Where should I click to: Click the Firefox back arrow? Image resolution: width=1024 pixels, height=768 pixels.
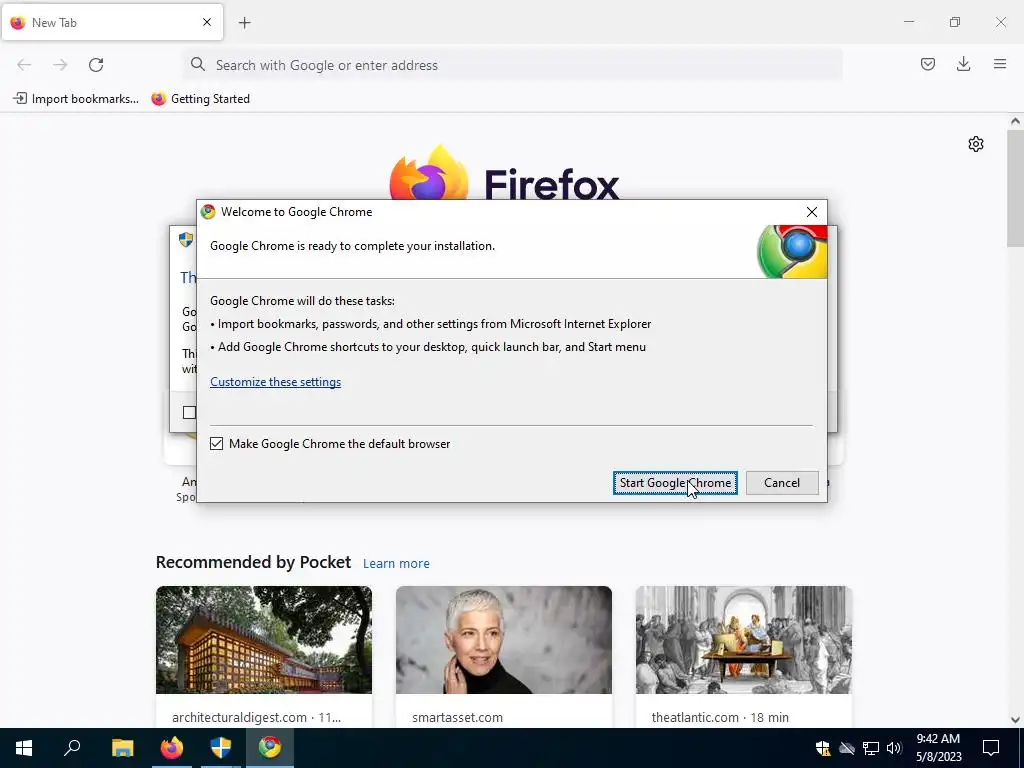point(24,65)
